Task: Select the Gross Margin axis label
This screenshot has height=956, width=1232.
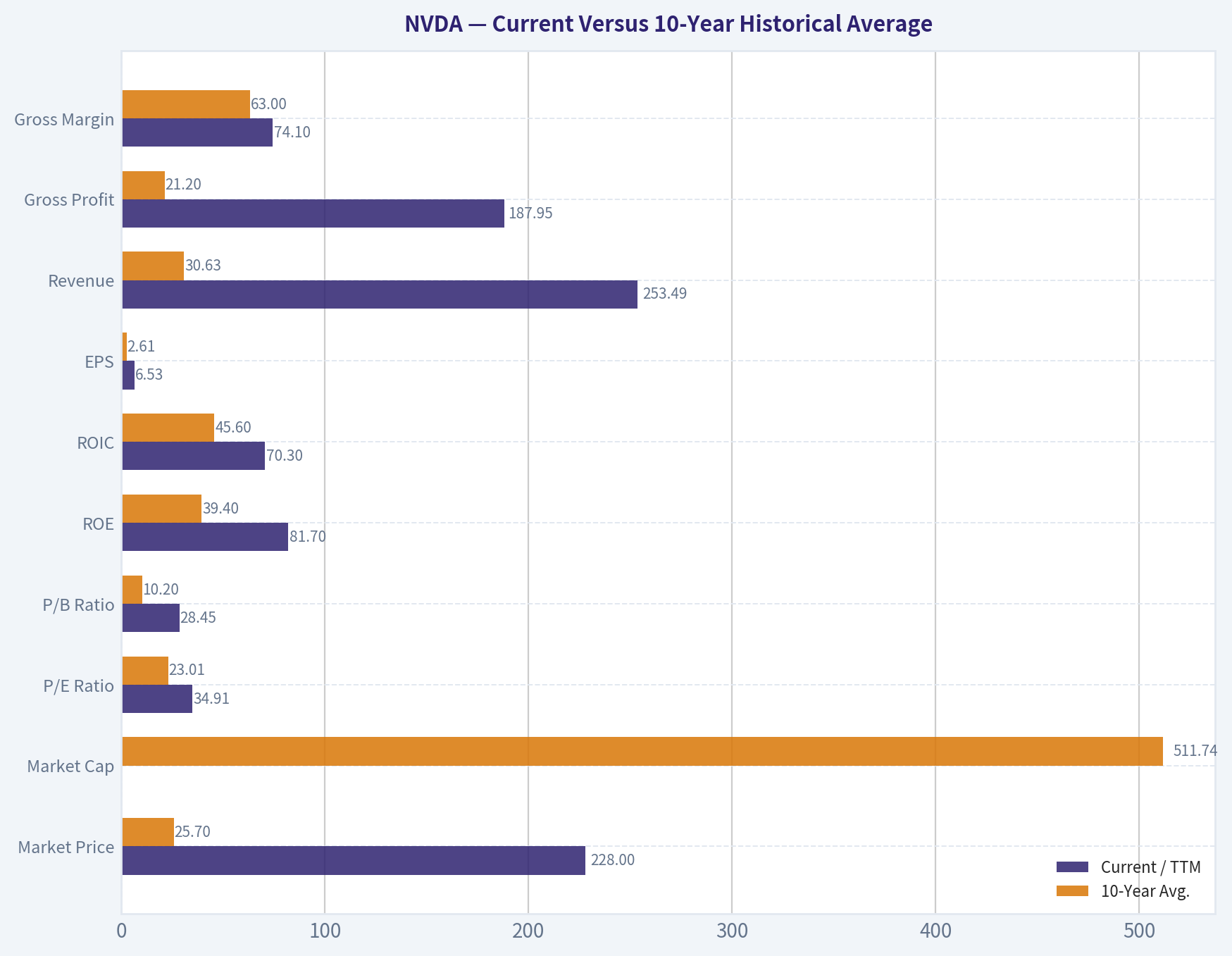Action: (x=64, y=119)
